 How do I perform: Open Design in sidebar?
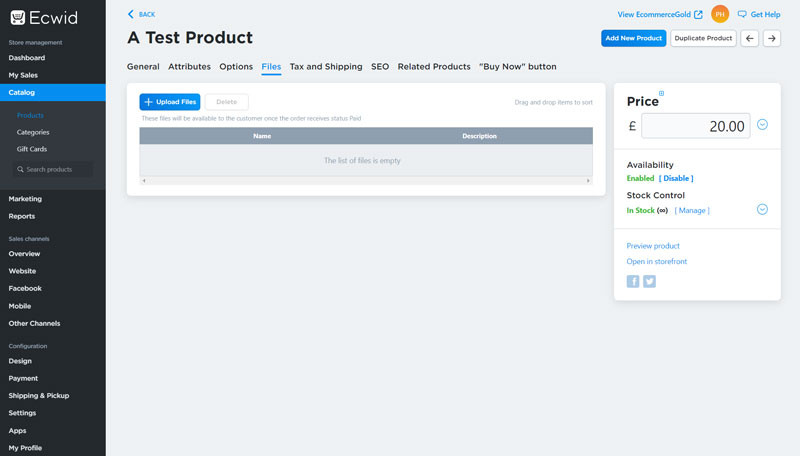tap(20, 361)
